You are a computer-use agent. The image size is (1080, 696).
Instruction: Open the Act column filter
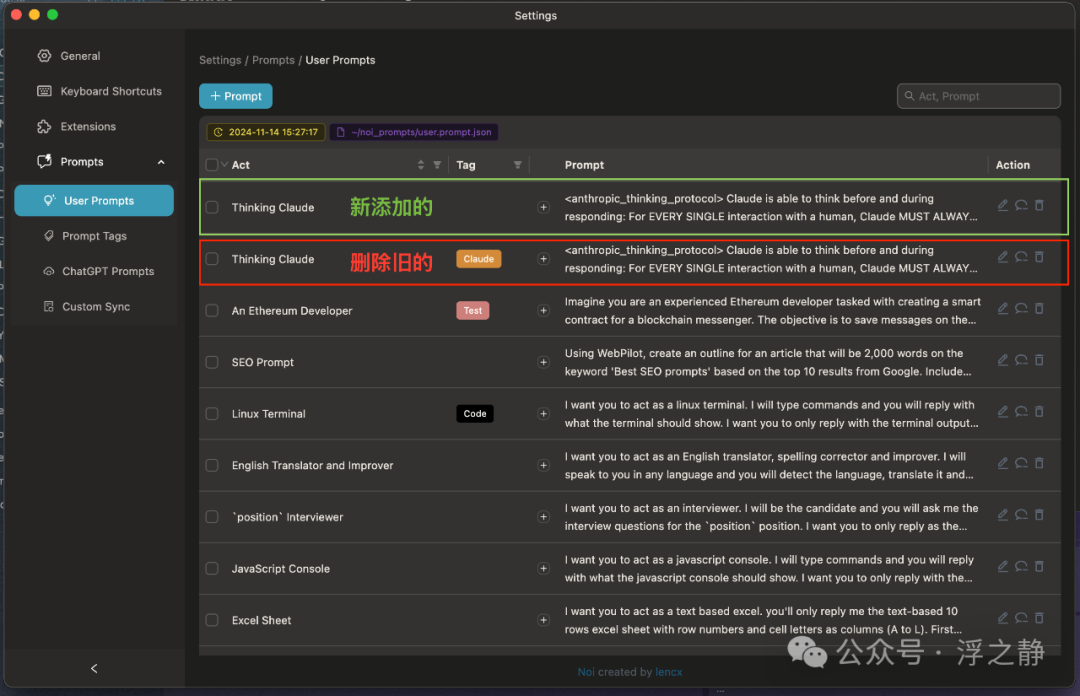coord(437,165)
